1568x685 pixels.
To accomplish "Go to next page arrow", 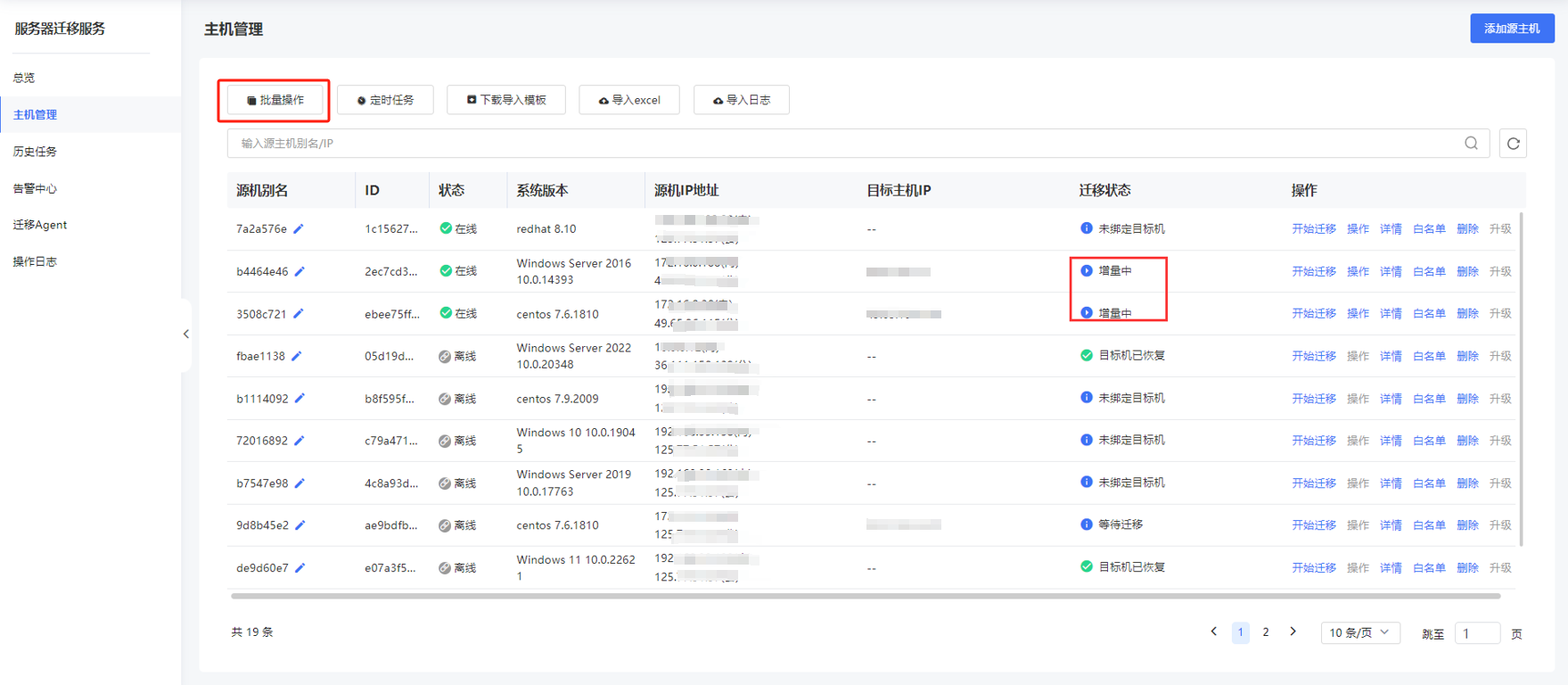I will (x=1293, y=631).
